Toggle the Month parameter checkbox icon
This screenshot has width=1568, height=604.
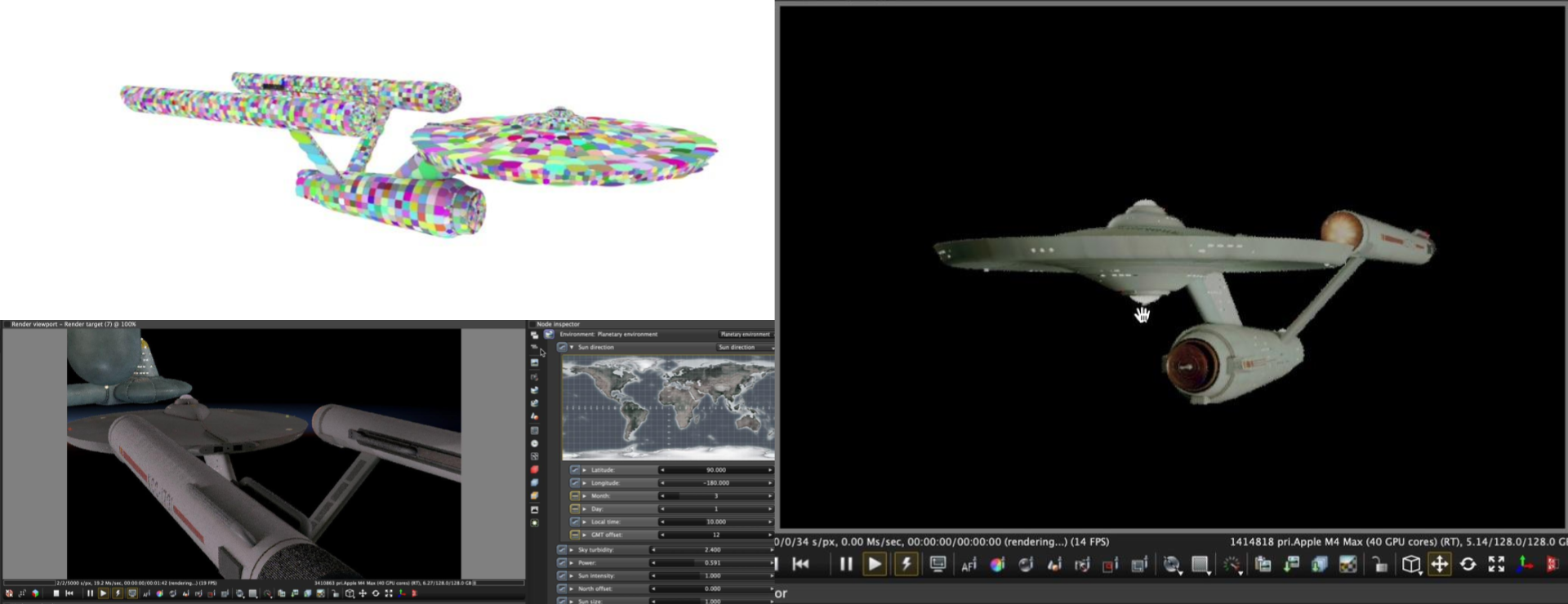pyautogui.click(x=575, y=496)
